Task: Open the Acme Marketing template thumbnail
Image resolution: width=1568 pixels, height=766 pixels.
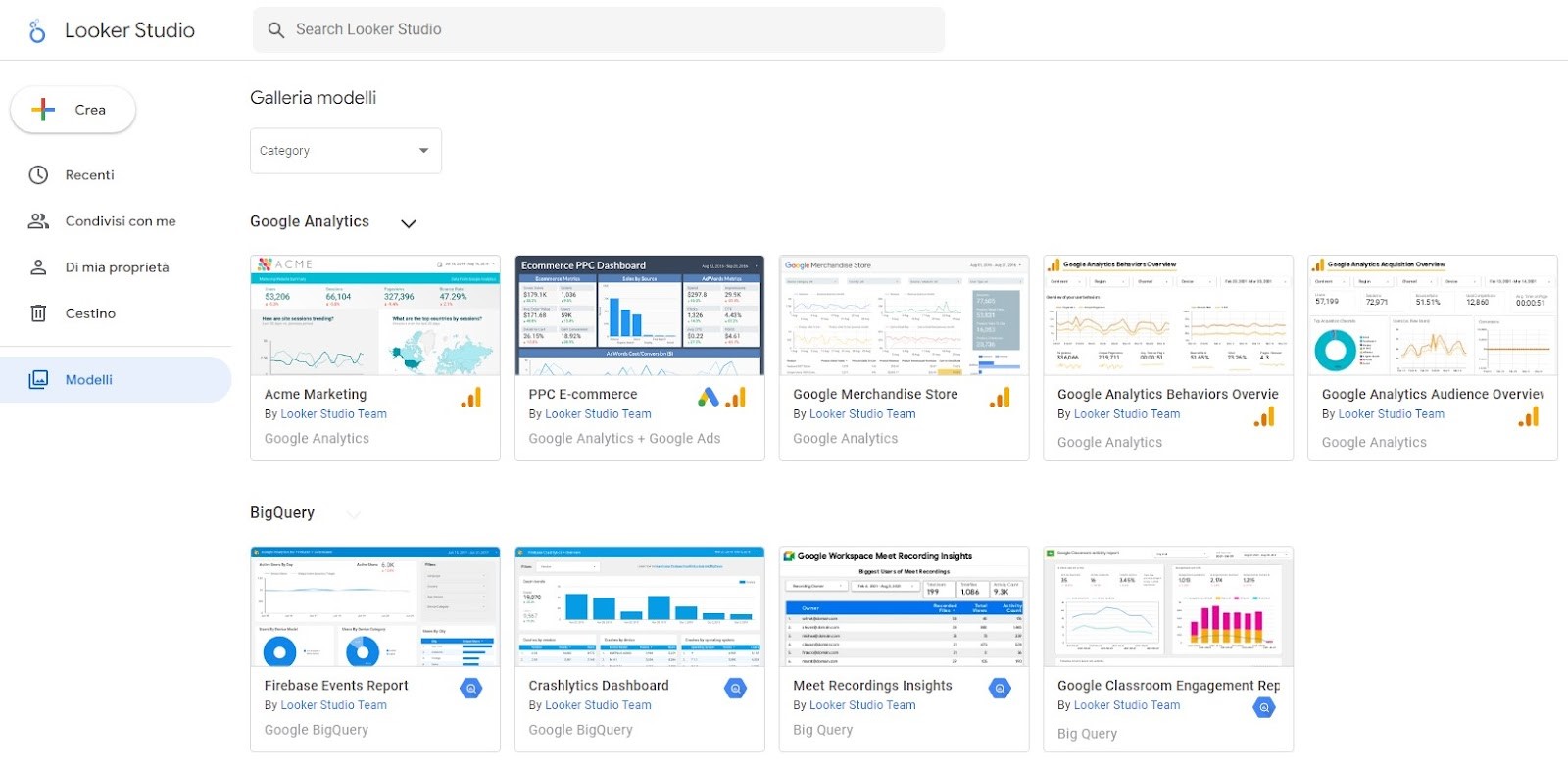Action: point(375,315)
